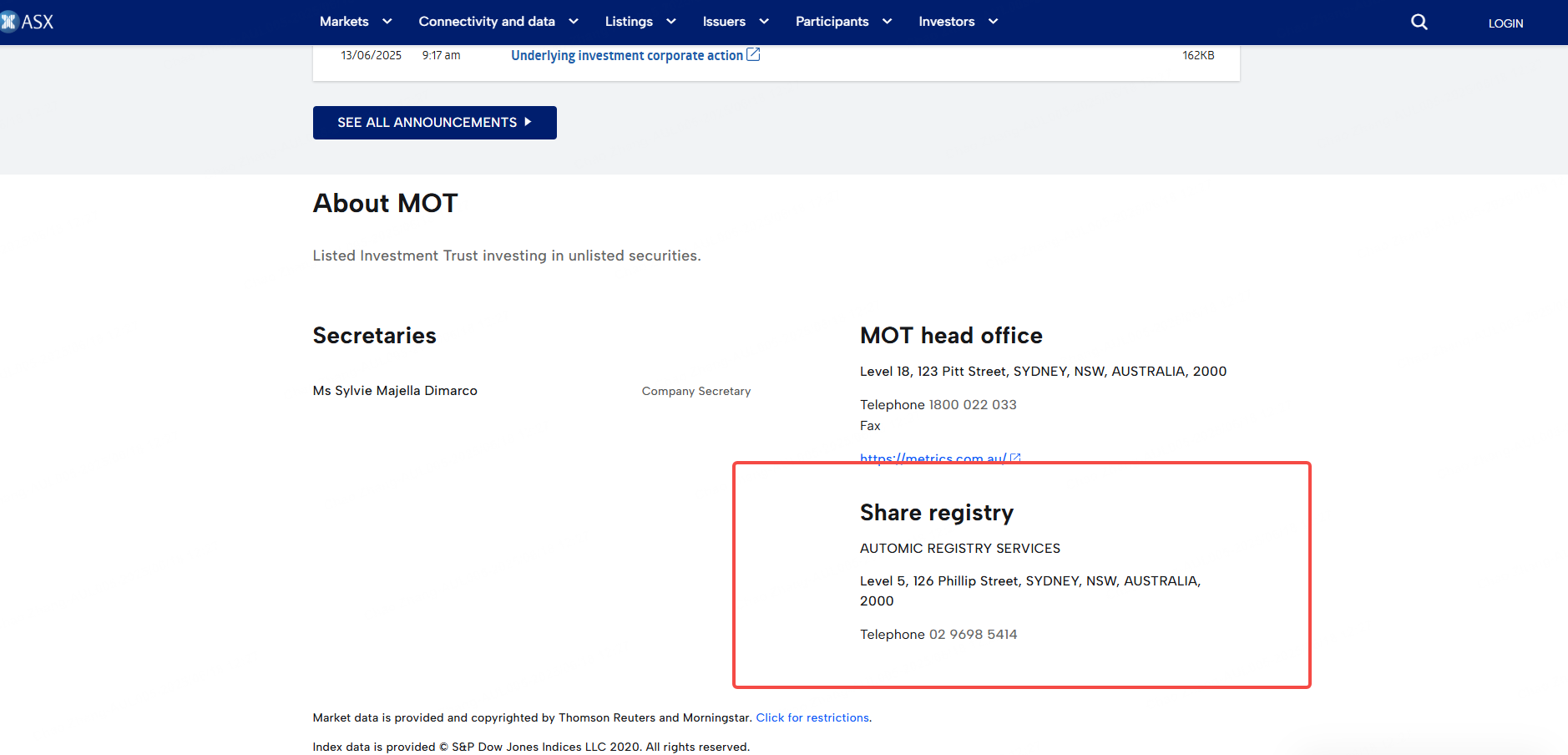Open the Issuers menu

[724, 22]
